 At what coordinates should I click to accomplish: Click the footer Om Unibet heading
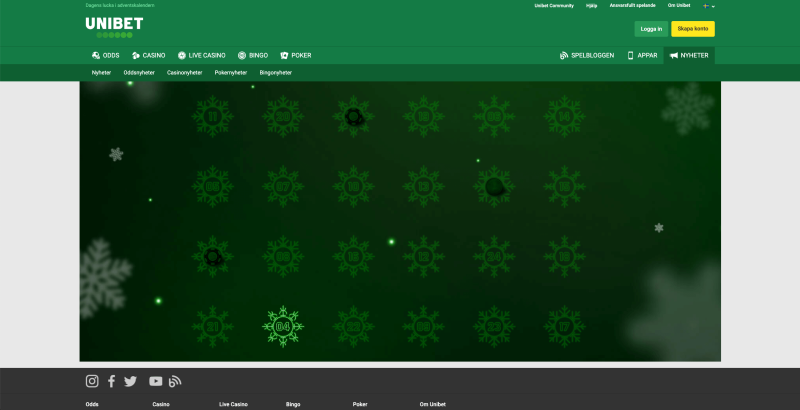tap(433, 404)
